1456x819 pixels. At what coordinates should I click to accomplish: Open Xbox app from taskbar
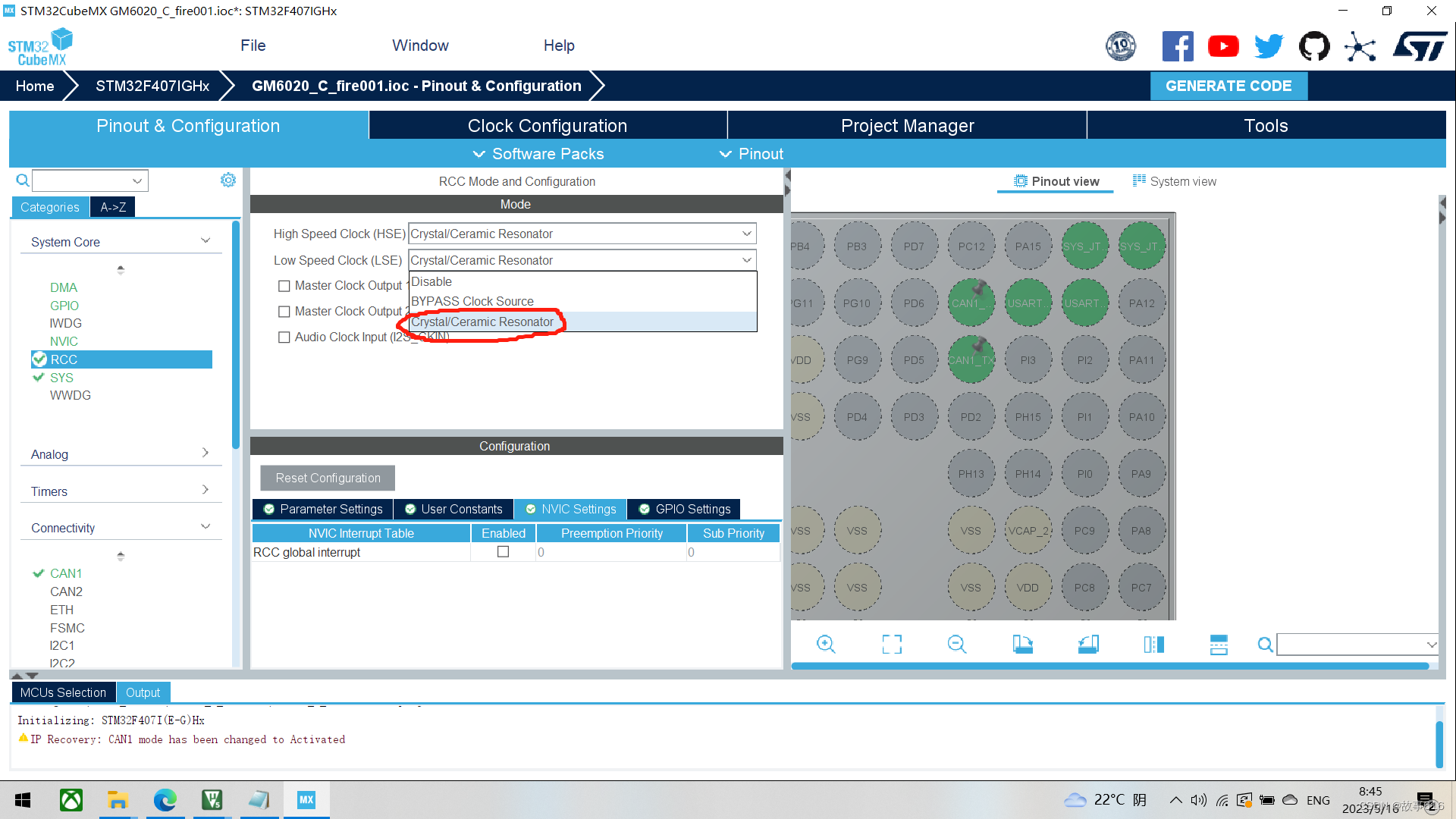coord(71,800)
